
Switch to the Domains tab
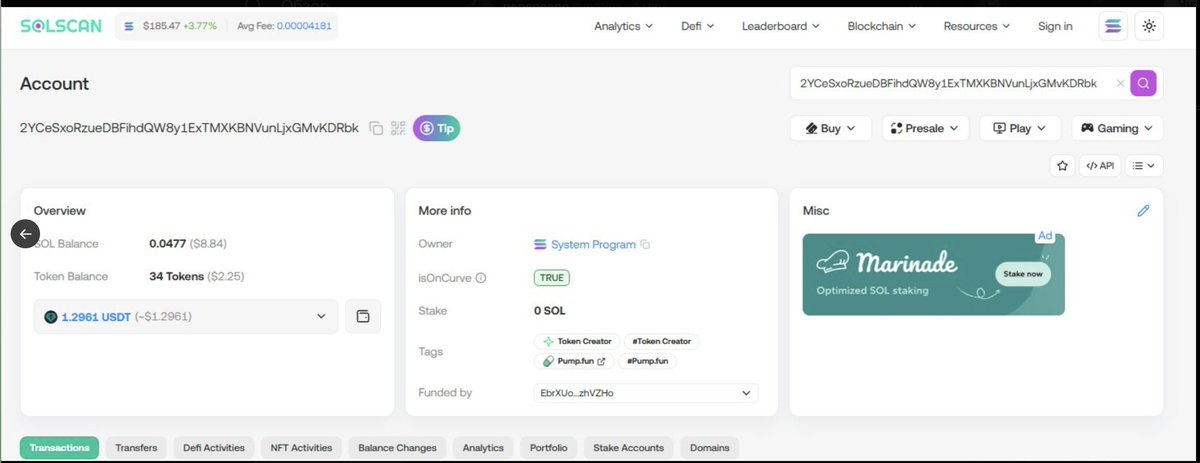tap(710, 448)
